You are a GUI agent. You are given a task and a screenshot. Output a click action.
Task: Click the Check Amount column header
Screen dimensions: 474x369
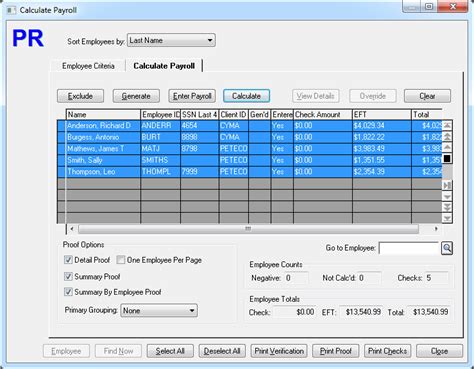point(323,115)
